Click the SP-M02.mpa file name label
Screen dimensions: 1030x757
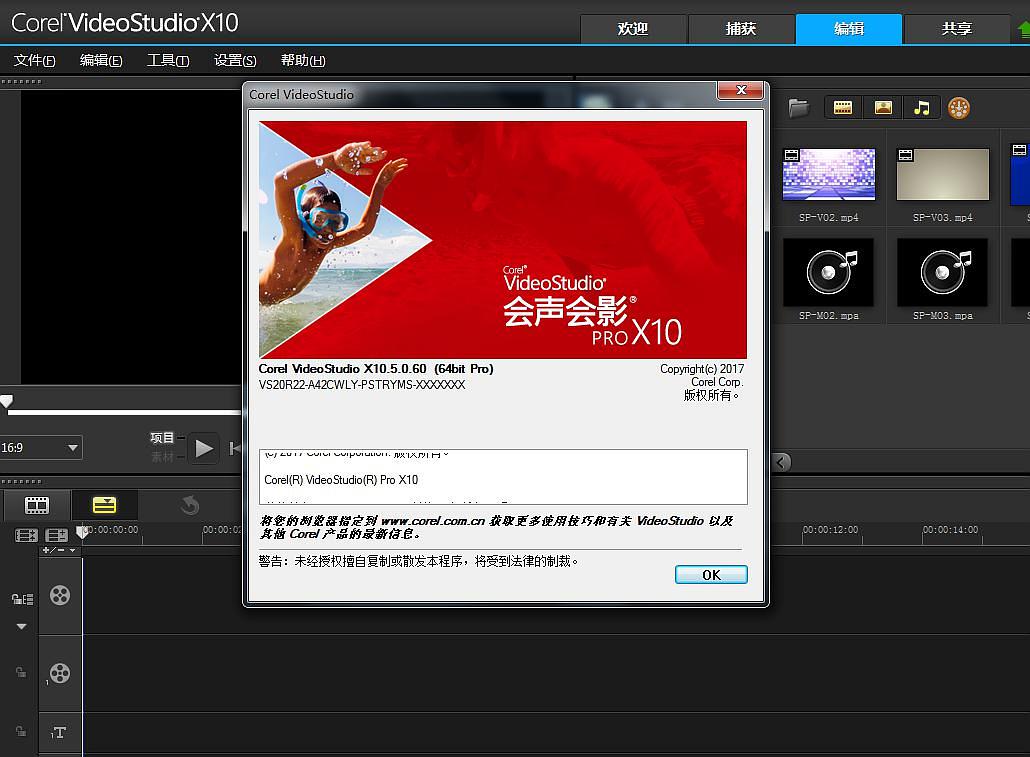[828, 315]
